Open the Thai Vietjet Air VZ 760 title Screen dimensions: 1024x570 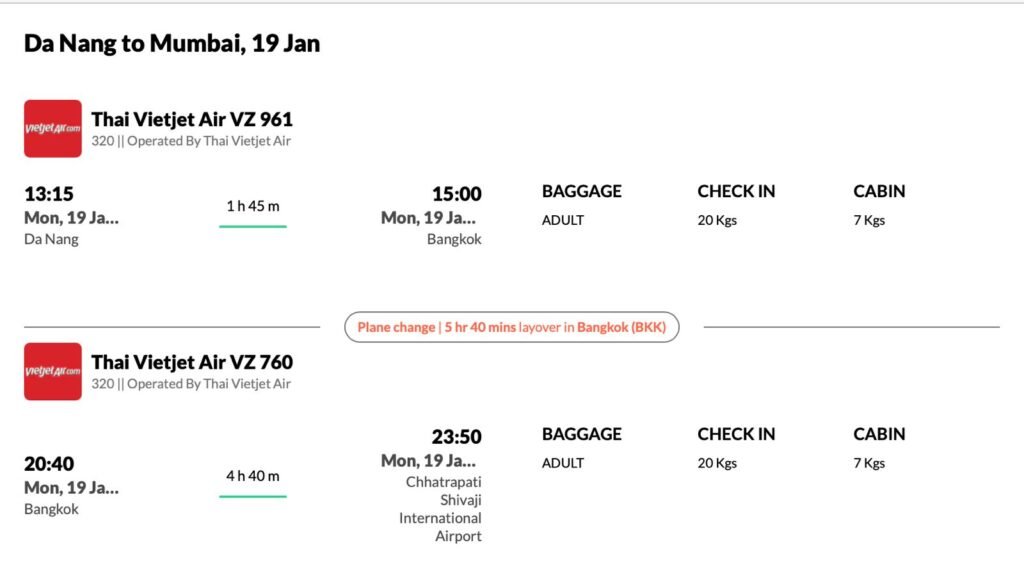tap(192, 362)
